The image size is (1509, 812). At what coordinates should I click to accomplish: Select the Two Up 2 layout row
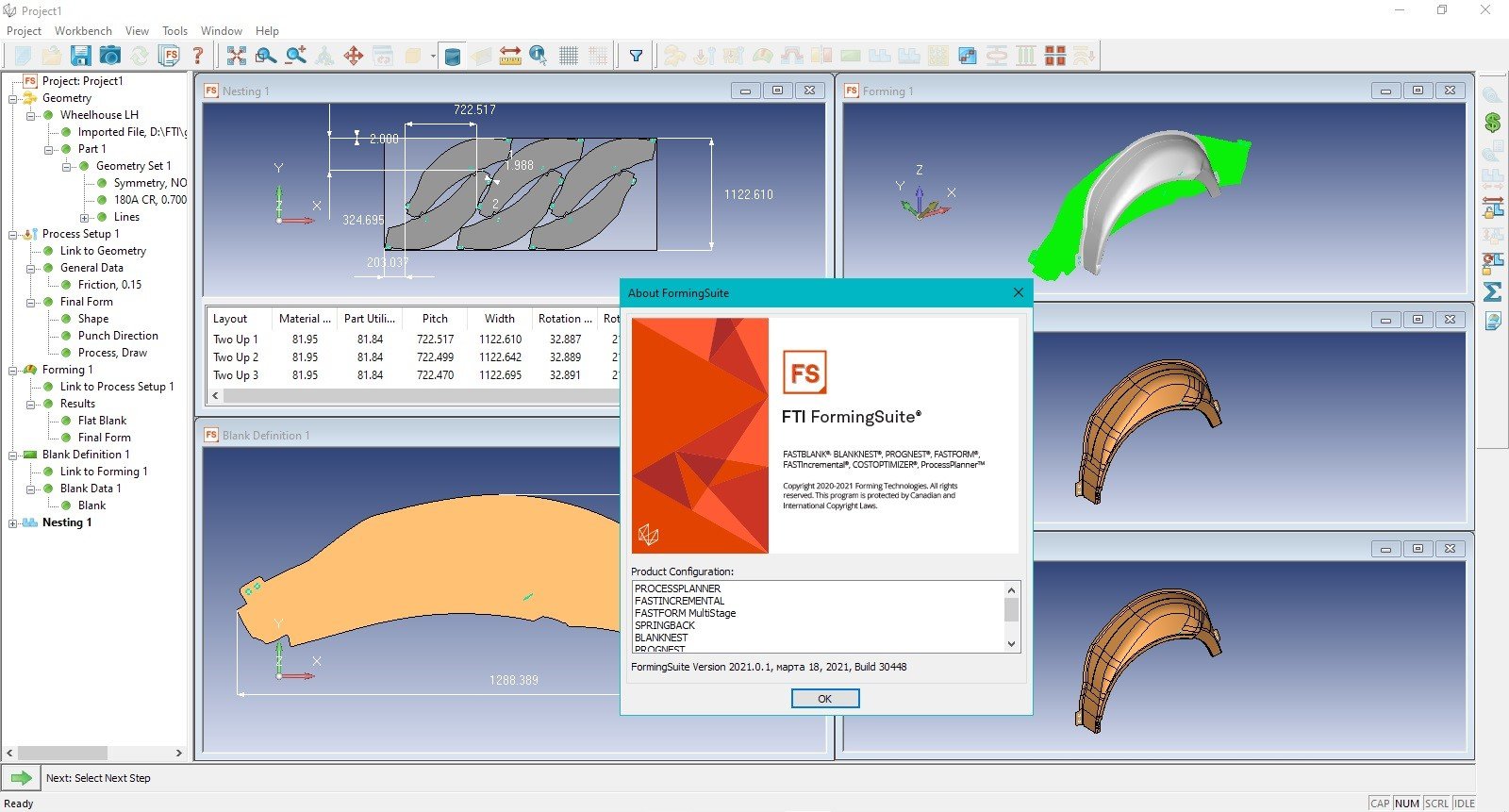pos(413,357)
